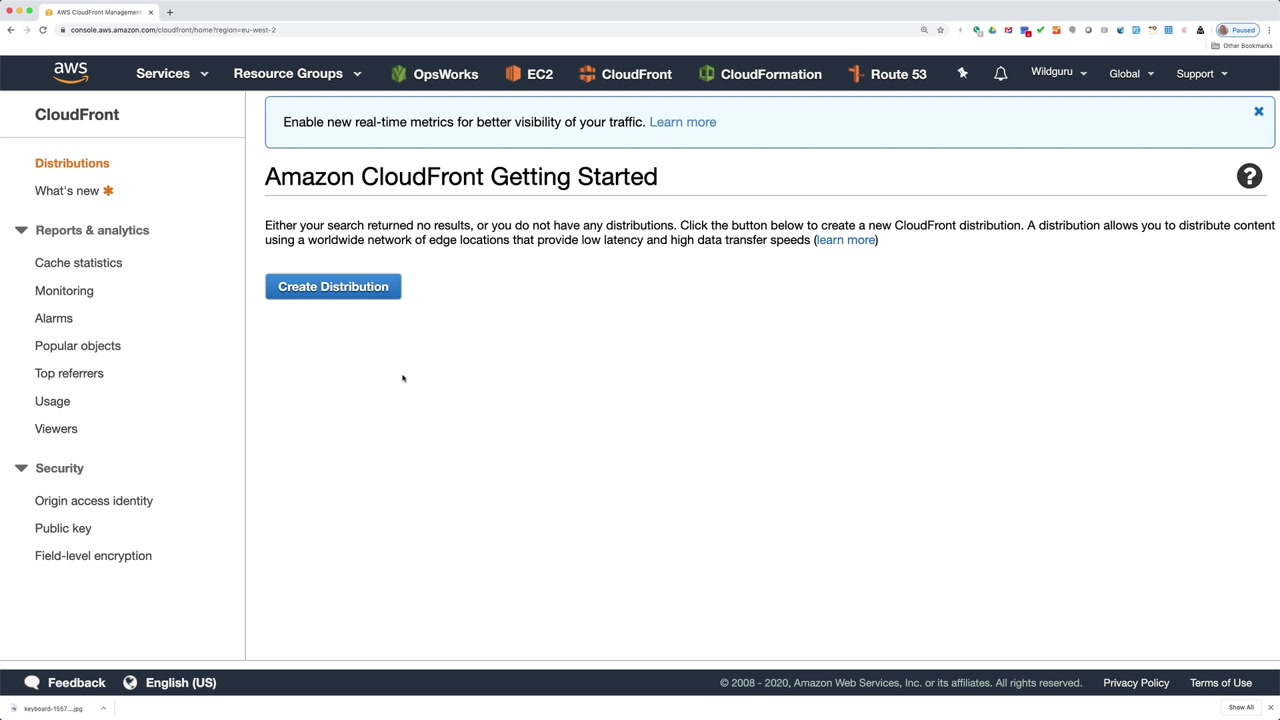This screenshot has width=1280, height=720.
Task: Open the Route 53 shortcut
Action: (887, 74)
